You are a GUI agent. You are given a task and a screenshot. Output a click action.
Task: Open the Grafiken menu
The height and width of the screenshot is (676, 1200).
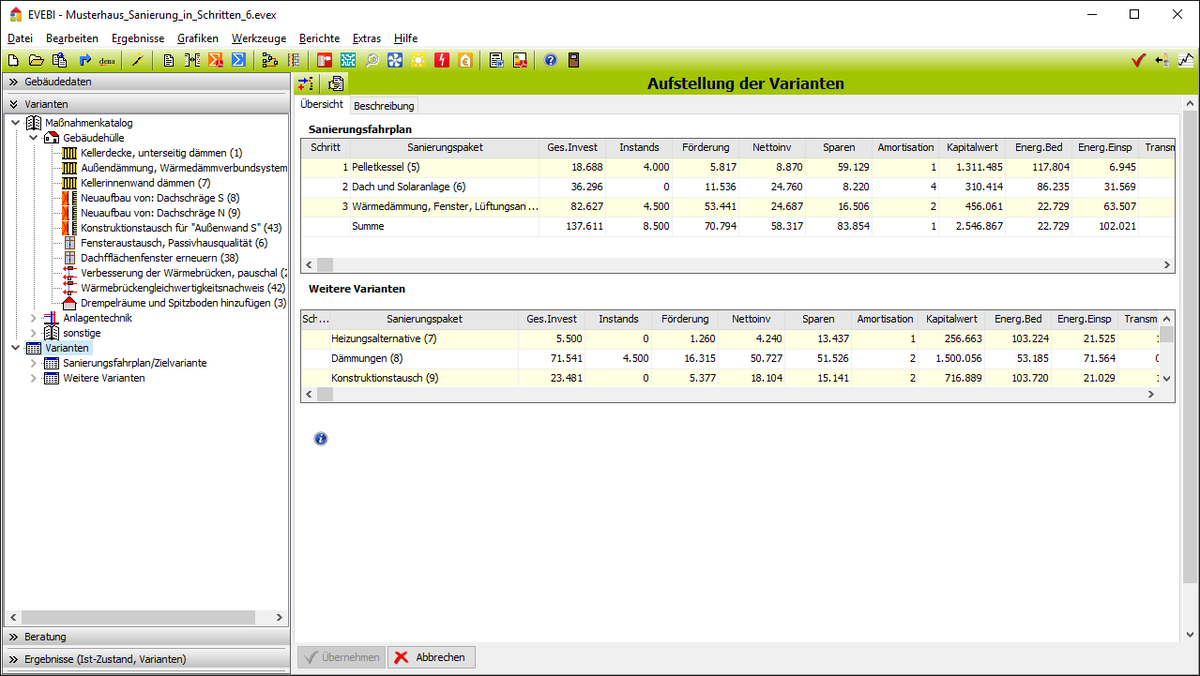(x=198, y=38)
